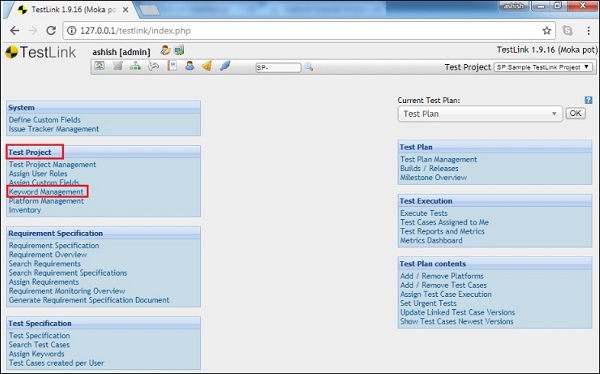The image size is (600, 374).
Task: Click the Logout icon near the username
Action: pos(179,50)
